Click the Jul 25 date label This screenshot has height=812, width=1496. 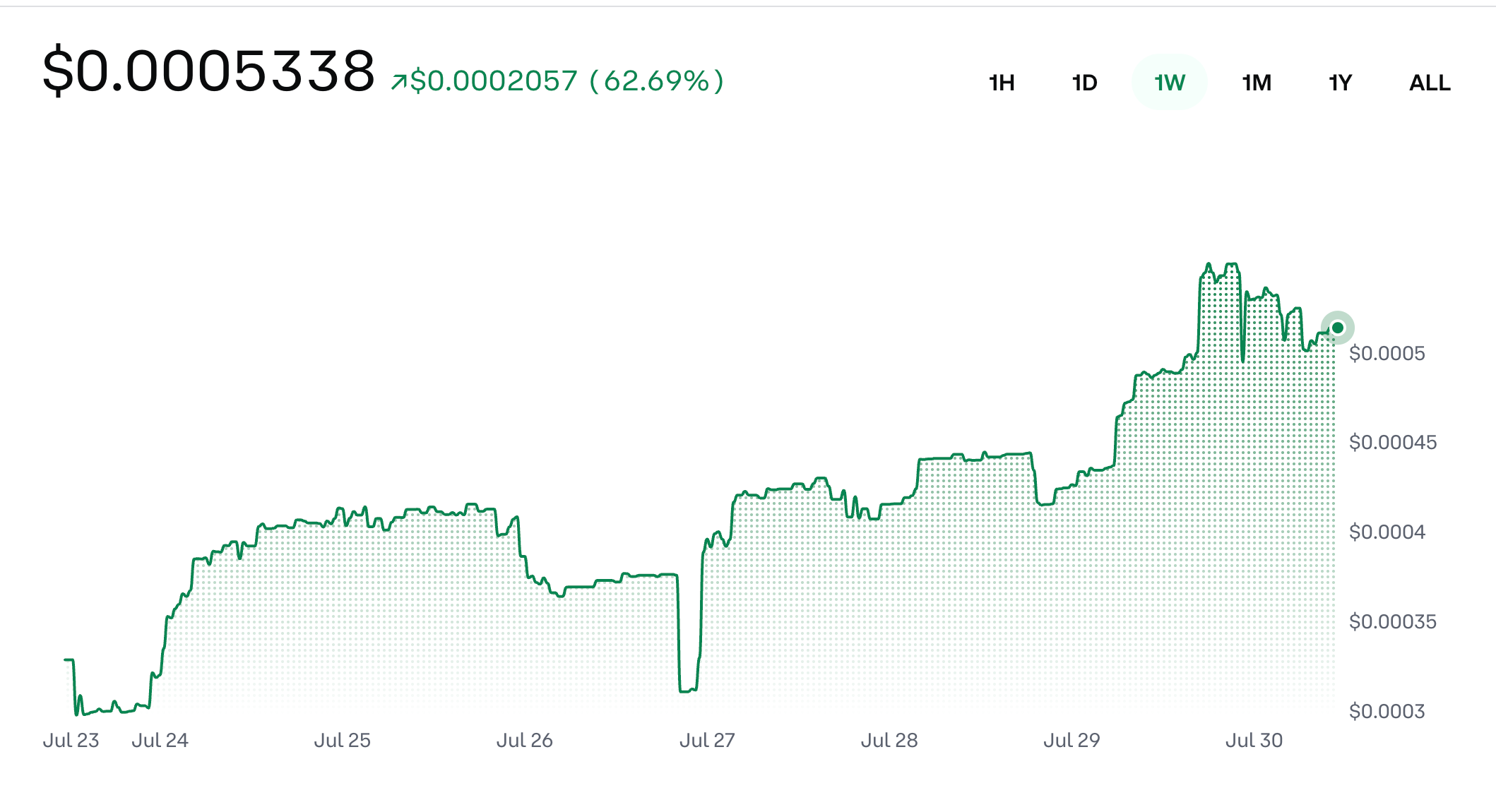click(342, 740)
